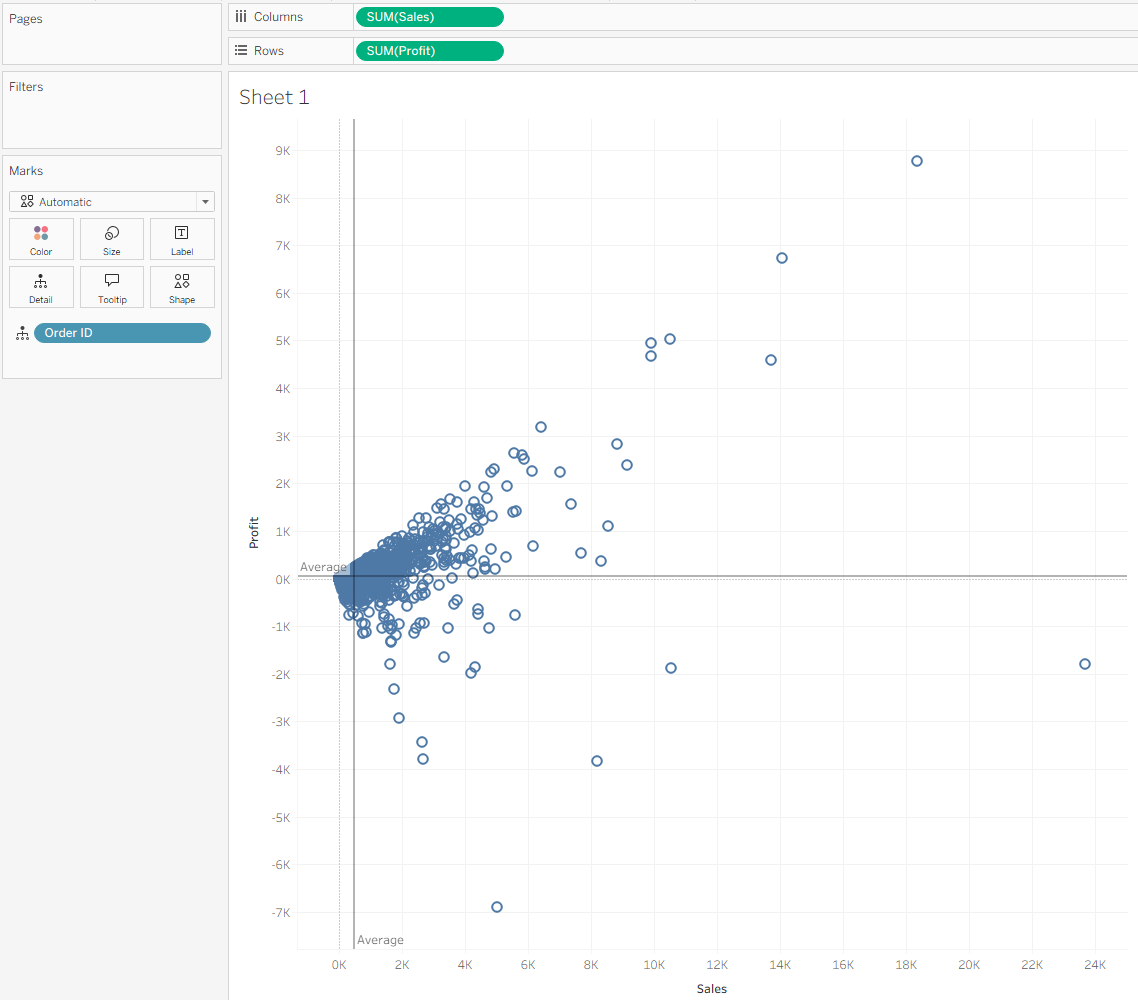Click the Detail marks card

point(41,288)
